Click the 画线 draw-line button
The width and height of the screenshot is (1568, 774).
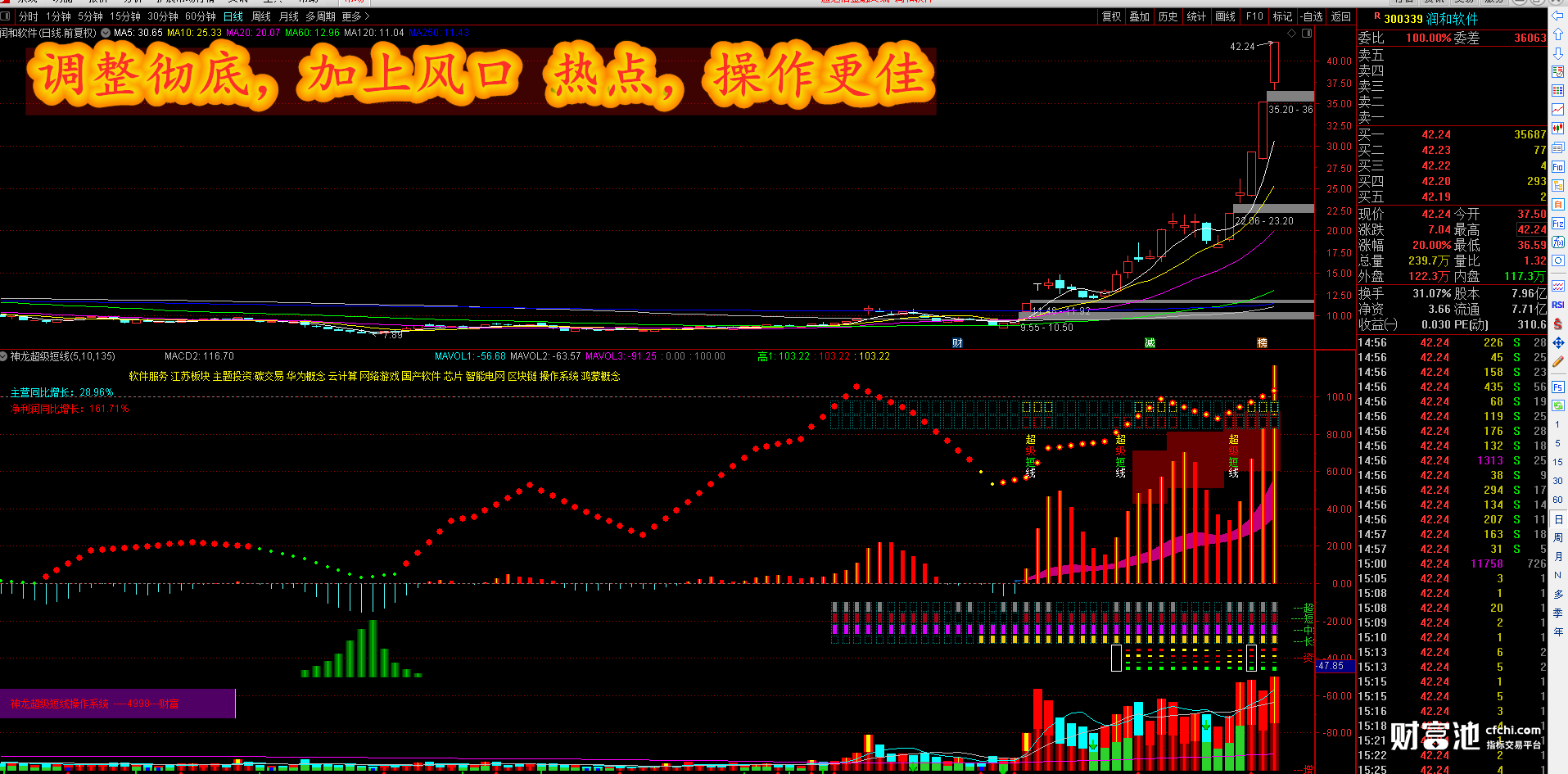pos(1226,16)
